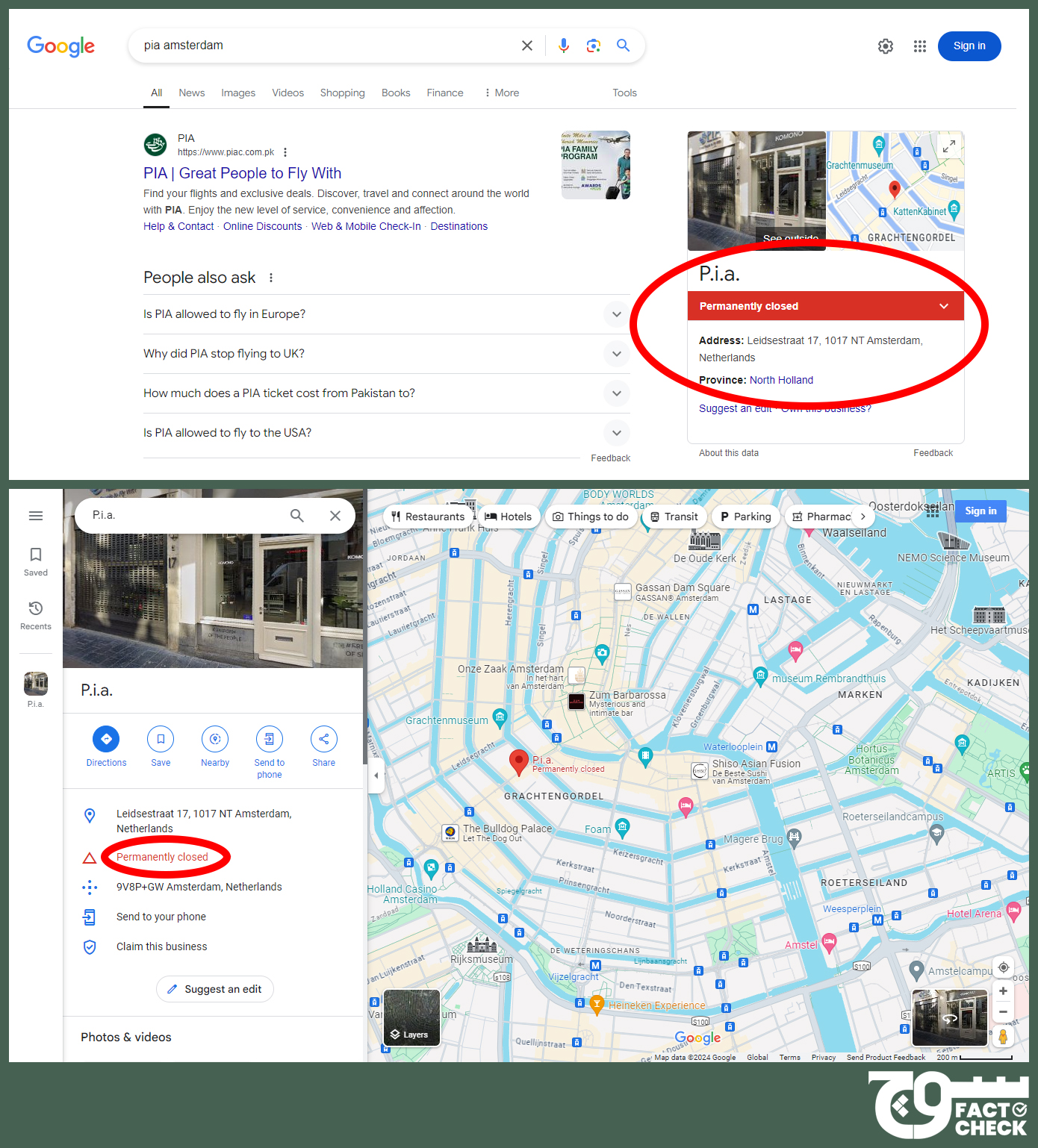1038x1148 pixels.
Task: Open the Maps hamburger menu
Action: [36, 516]
